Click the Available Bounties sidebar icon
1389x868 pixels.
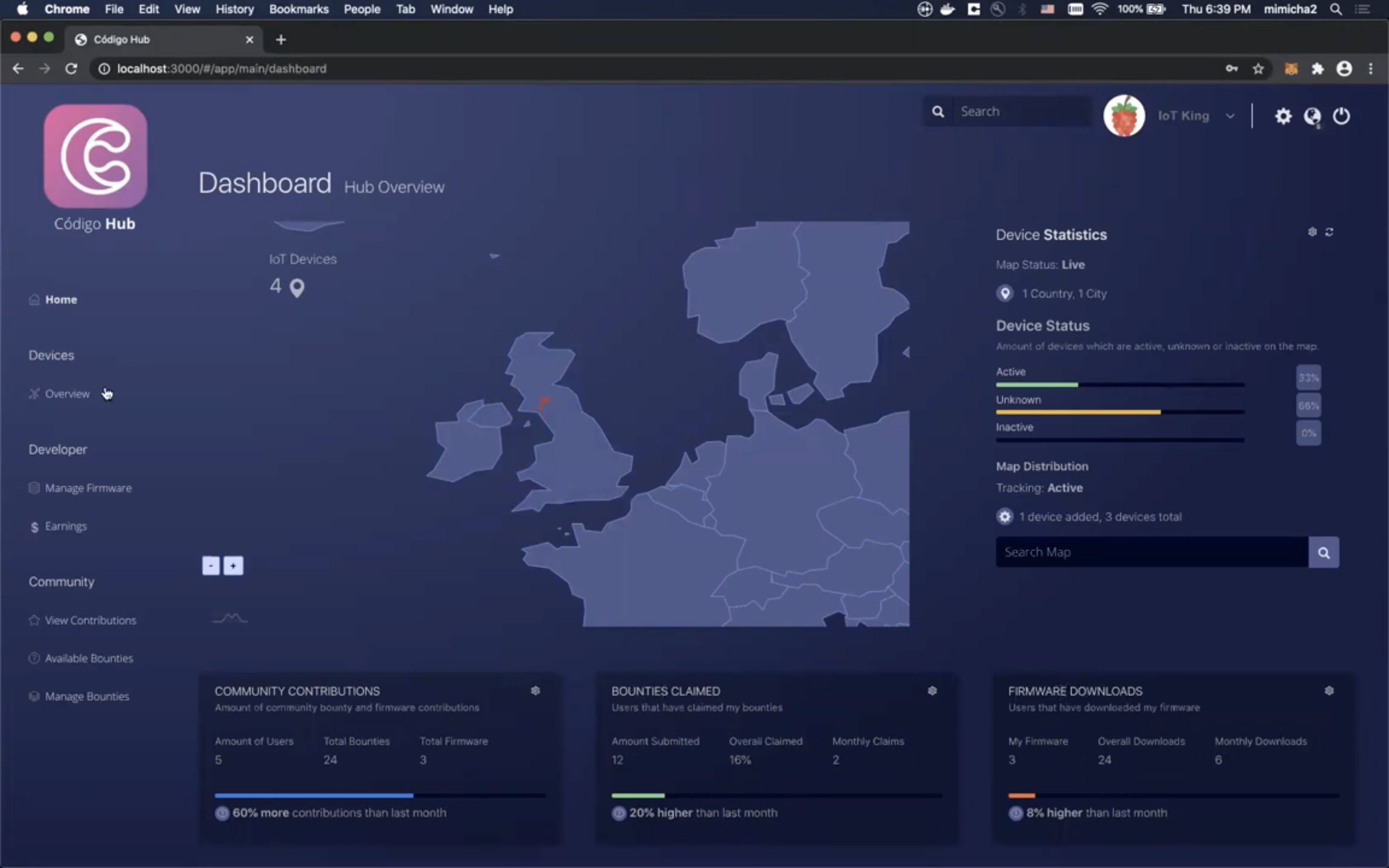click(x=34, y=658)
